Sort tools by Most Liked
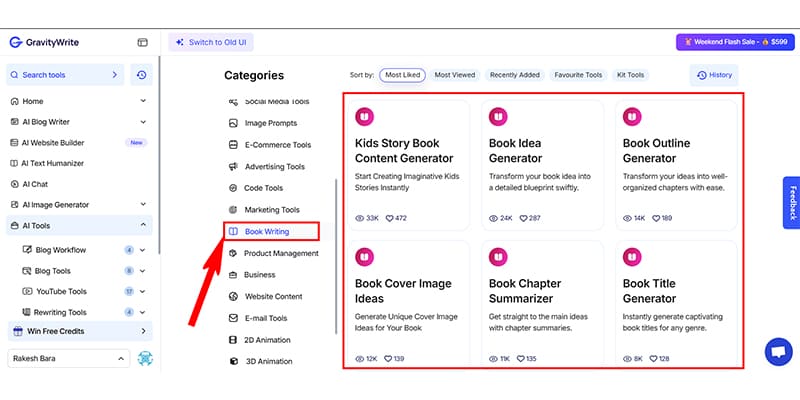 coord(403,75)
